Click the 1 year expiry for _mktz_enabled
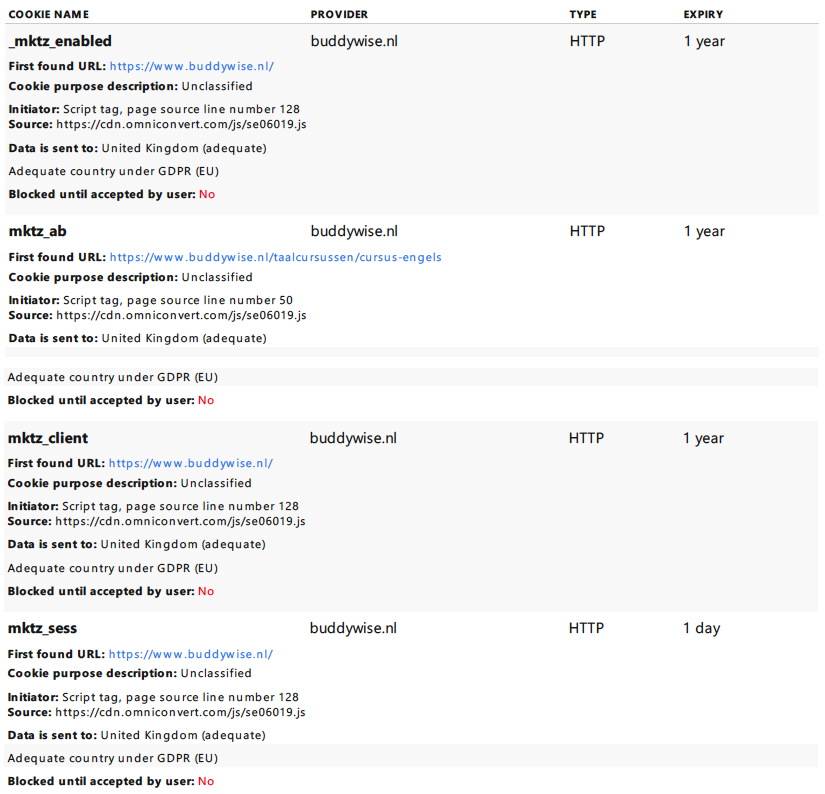825x794 pixels. pyautogui.click(x=705, y=41)
